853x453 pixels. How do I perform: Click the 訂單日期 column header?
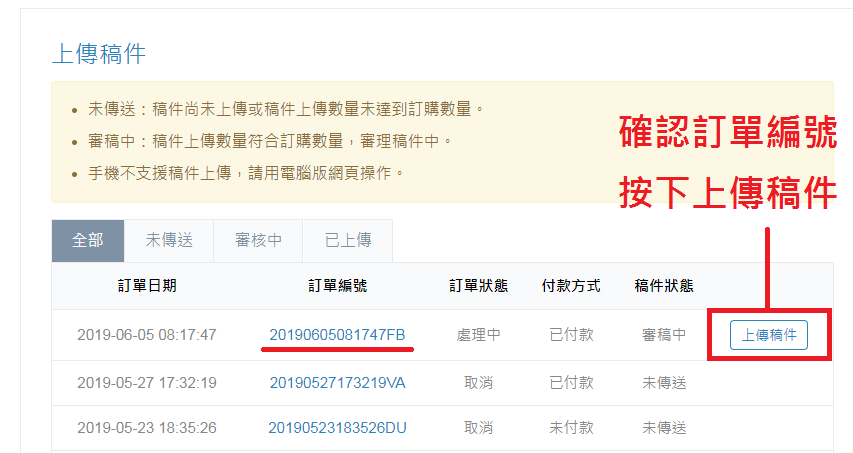(147, 286)
